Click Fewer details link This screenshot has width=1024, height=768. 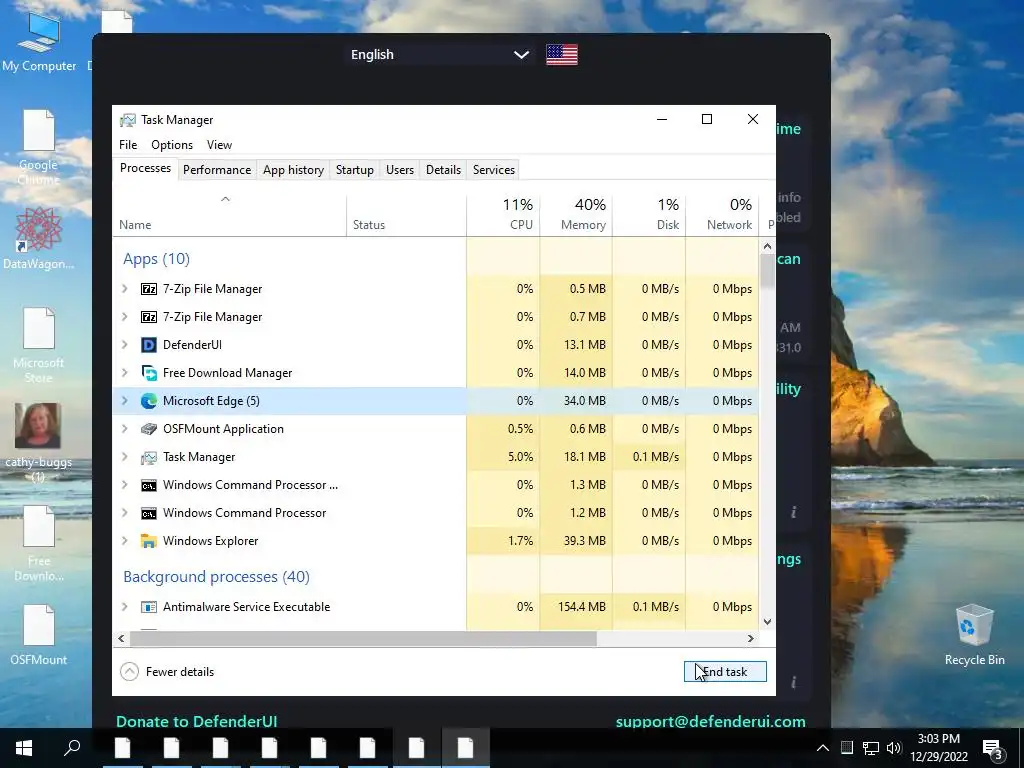point(180,672)
